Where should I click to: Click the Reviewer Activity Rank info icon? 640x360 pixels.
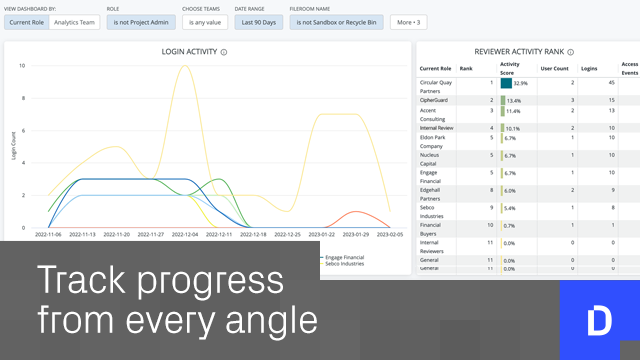click(571, 52)
